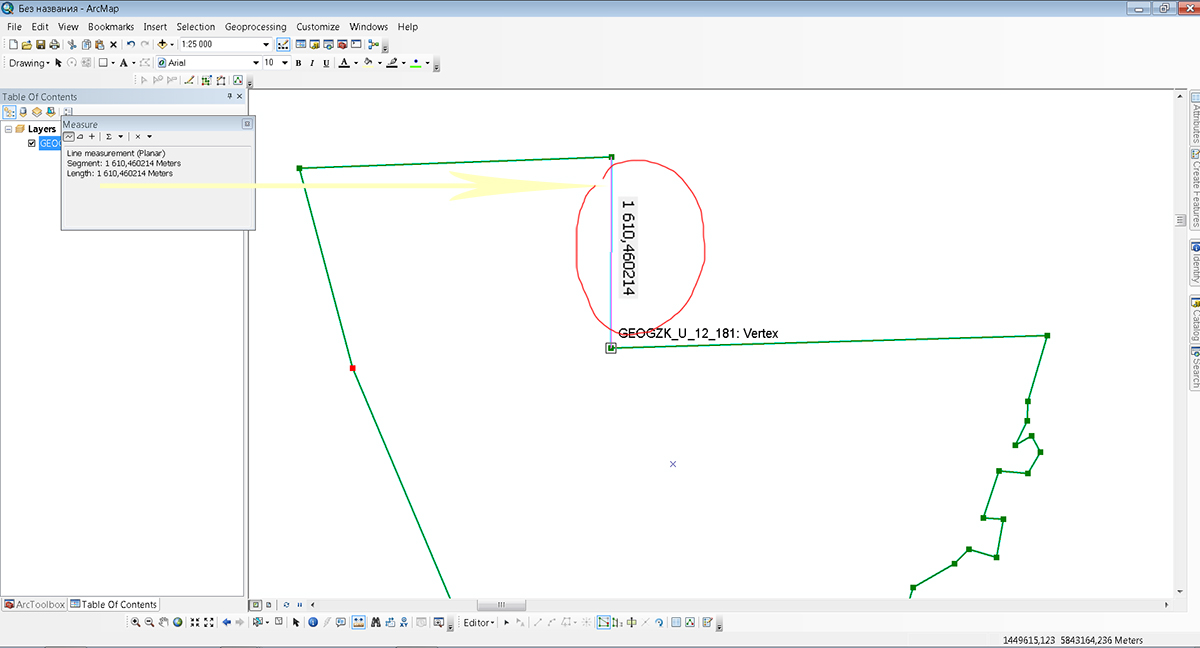This screenshot has width=1200, height=648.
Task: Click the Full Extent globe icon
Action: [178, 622]
